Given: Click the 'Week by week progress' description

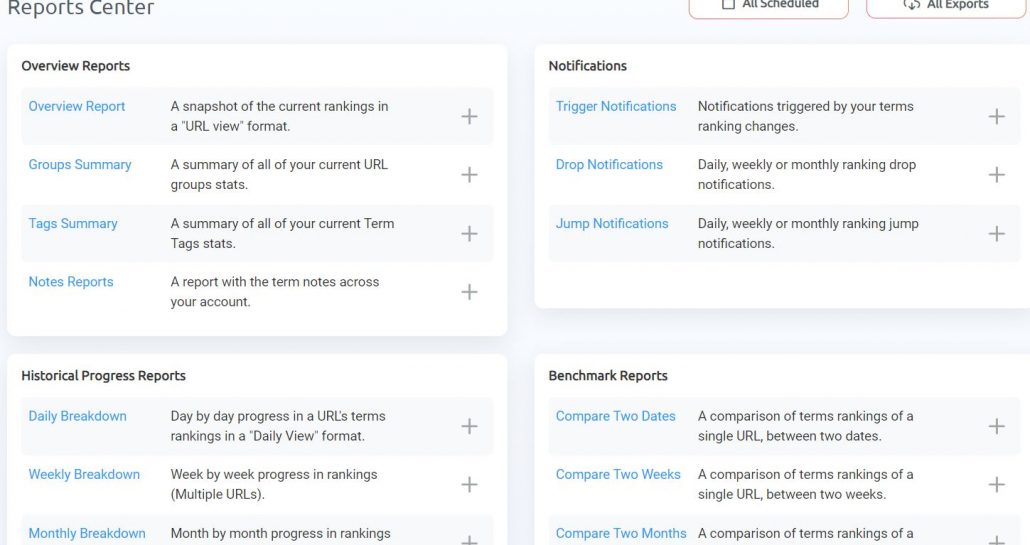Looking at the screenshot, I should tap(274, 485).
